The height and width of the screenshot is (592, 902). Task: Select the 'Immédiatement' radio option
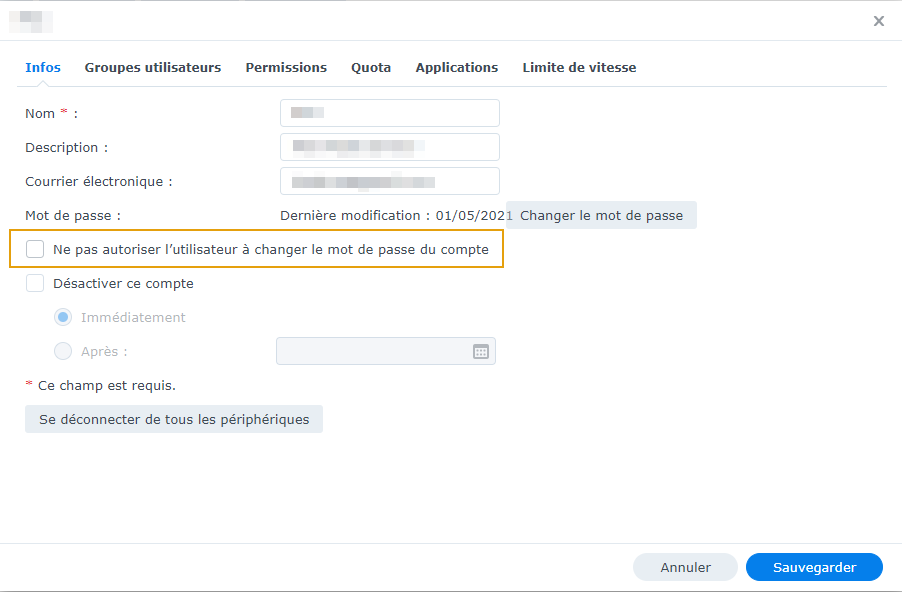pyautogui.click(x=63, y=317)
